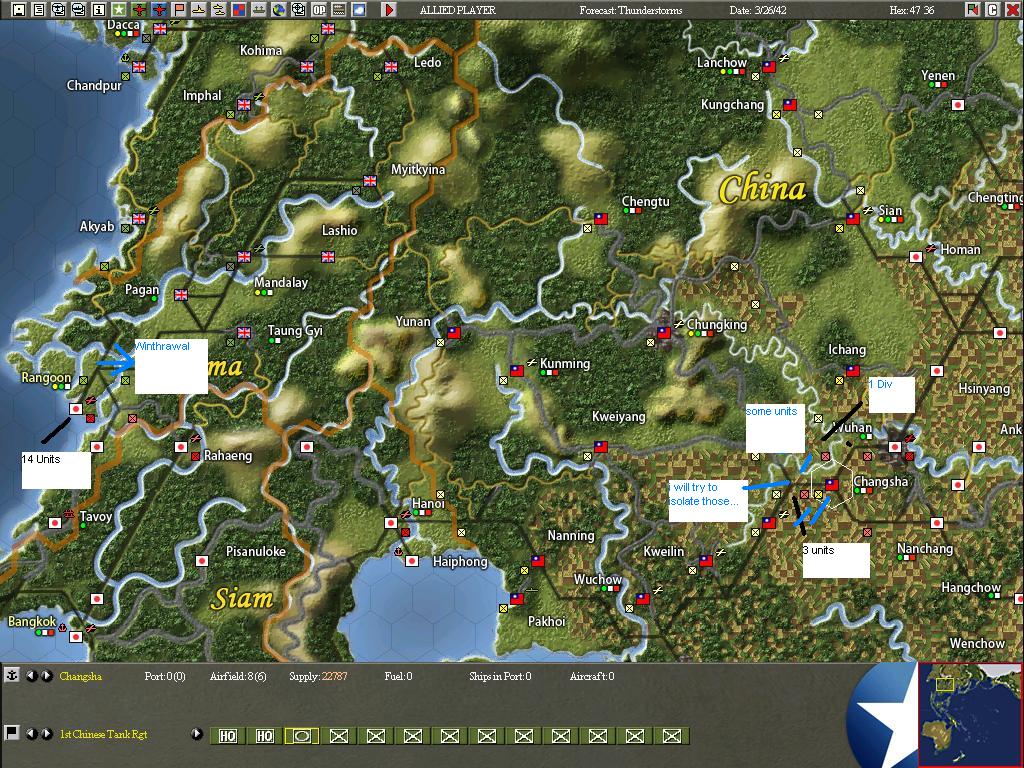Viewport: 1024px width, 768px height.
Task: Select the Chinese flag at Ichang
Action: tap(853, 371)
